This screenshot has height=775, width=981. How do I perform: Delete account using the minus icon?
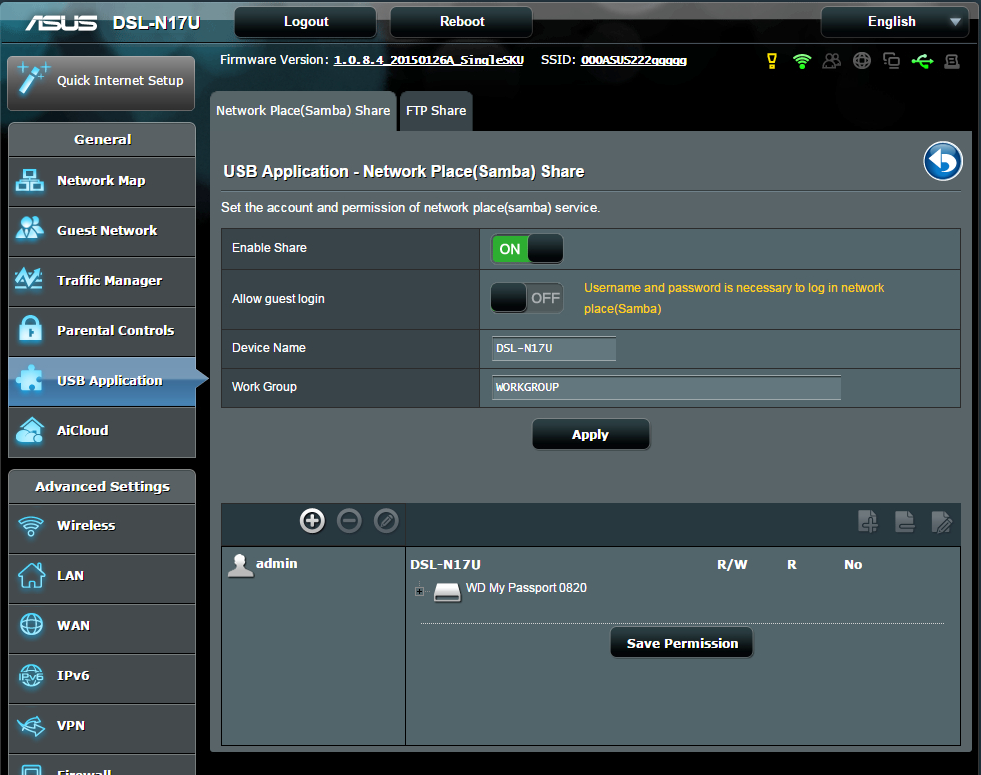tap(349, 520)
